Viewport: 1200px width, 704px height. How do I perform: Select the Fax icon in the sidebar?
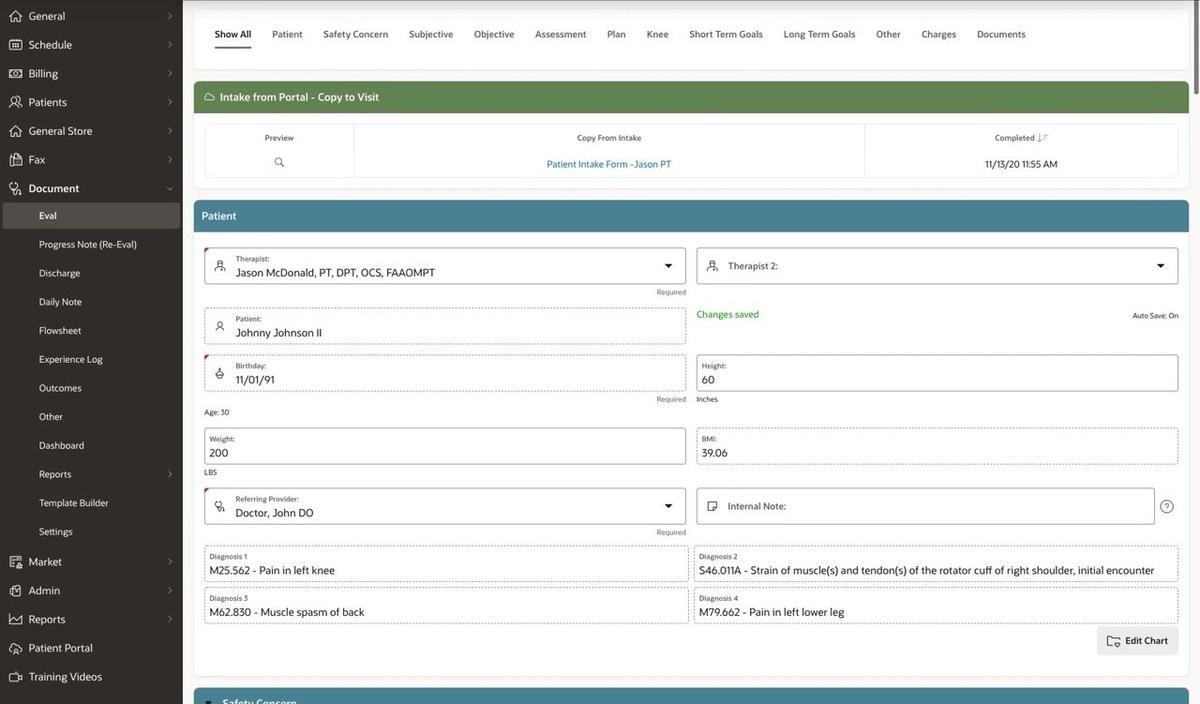(x=15, y=159)
